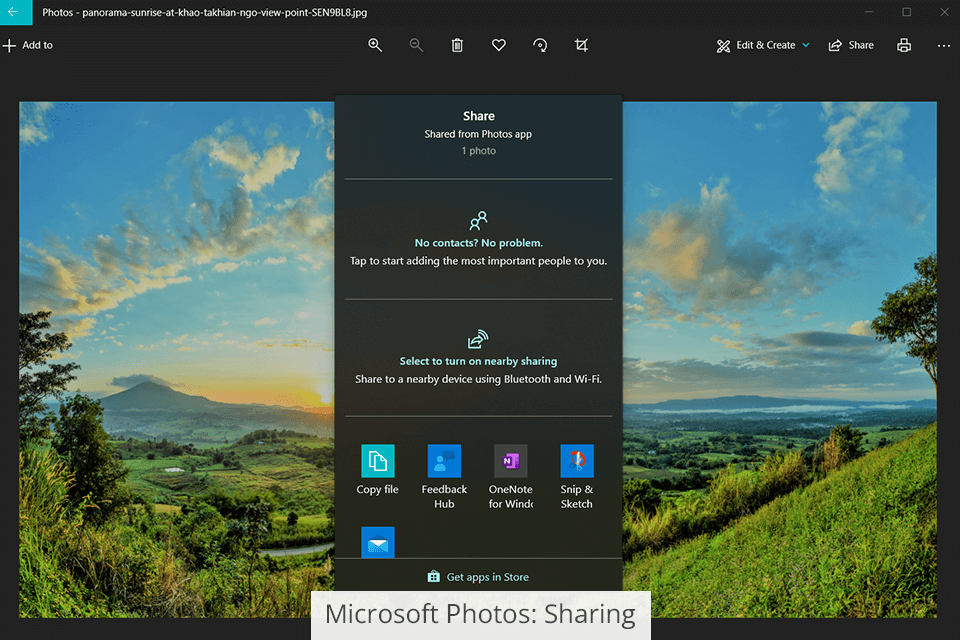Click the print icon in toolbar
The image size is (960, 640).
click(x=904, y=45)
